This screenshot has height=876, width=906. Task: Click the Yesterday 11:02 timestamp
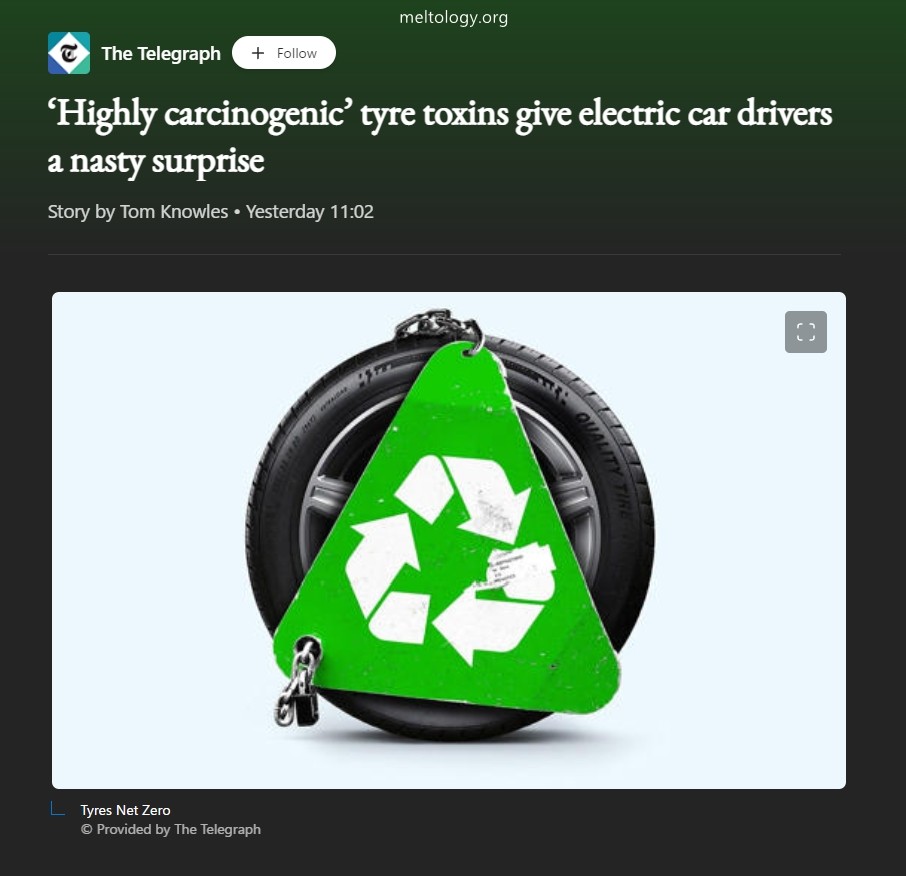coord(310,211)
